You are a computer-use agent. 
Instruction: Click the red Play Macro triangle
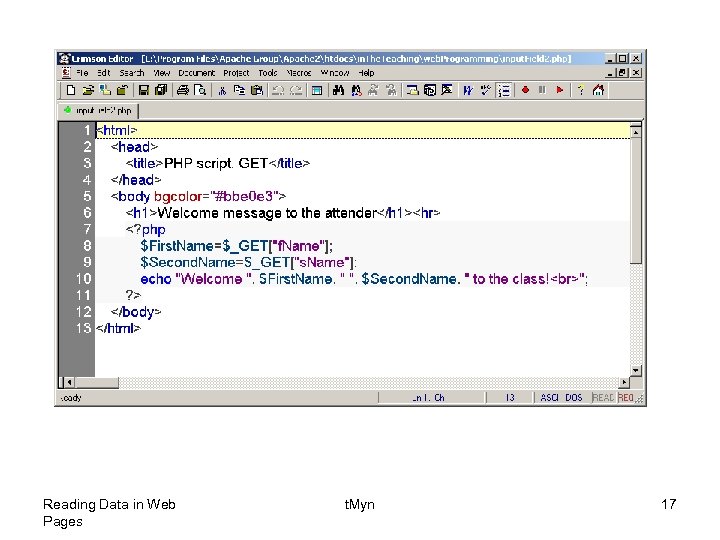[x=560, y=90]
